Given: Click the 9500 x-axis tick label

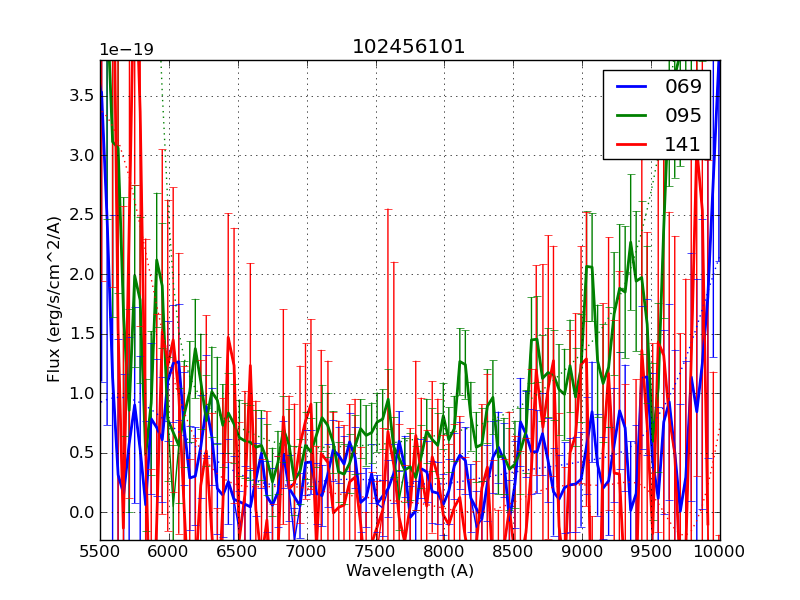Looking at the screenshot, I should [x=651, y=552].
